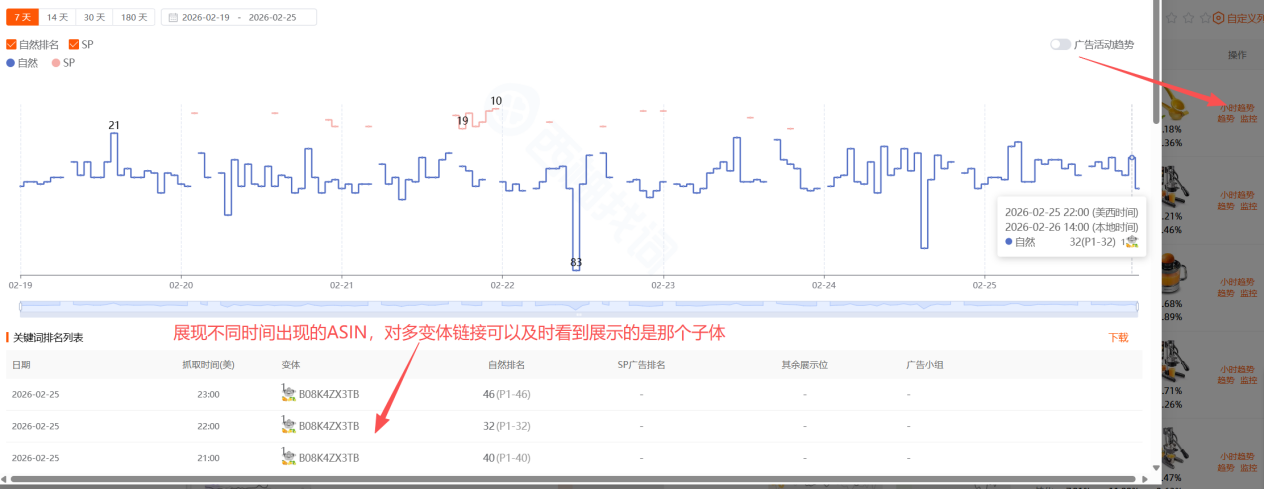Click product thumbnail in the 22:00 row
The width and height of the screenshot is (1264, 489).
(x=288, y=426)
